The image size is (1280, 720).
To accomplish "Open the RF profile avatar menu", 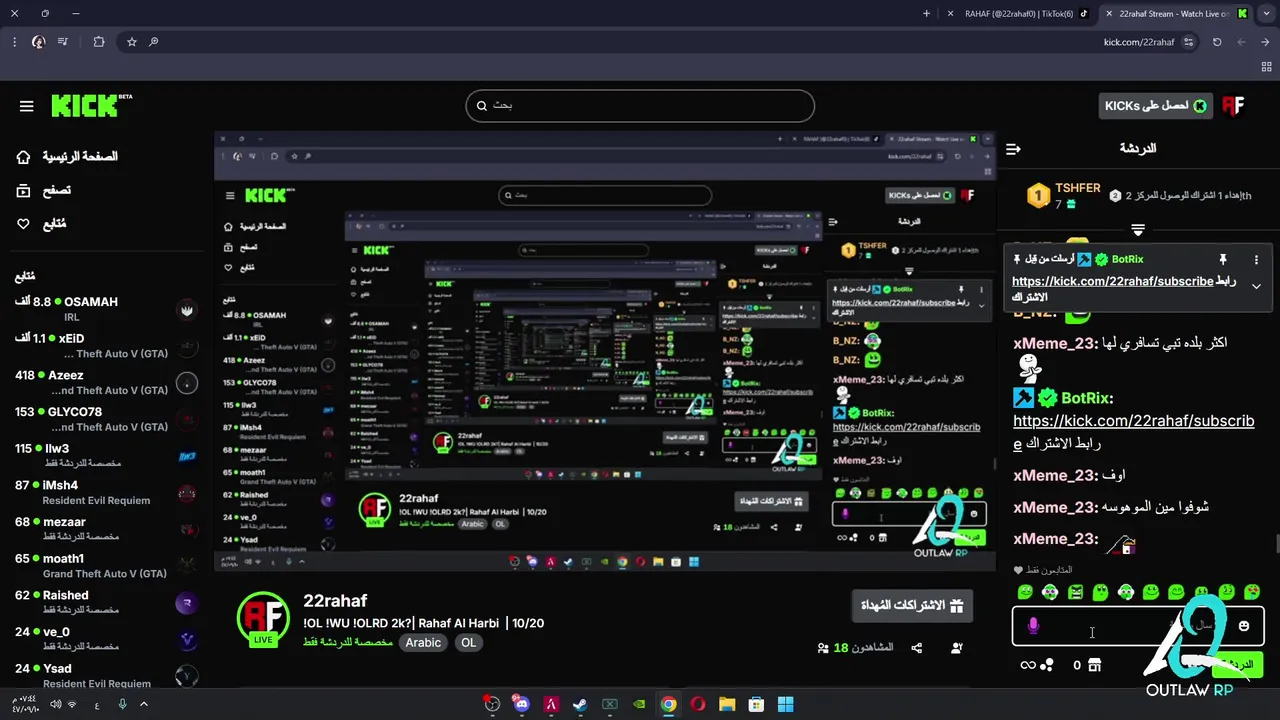I will tap(1232, 106).
